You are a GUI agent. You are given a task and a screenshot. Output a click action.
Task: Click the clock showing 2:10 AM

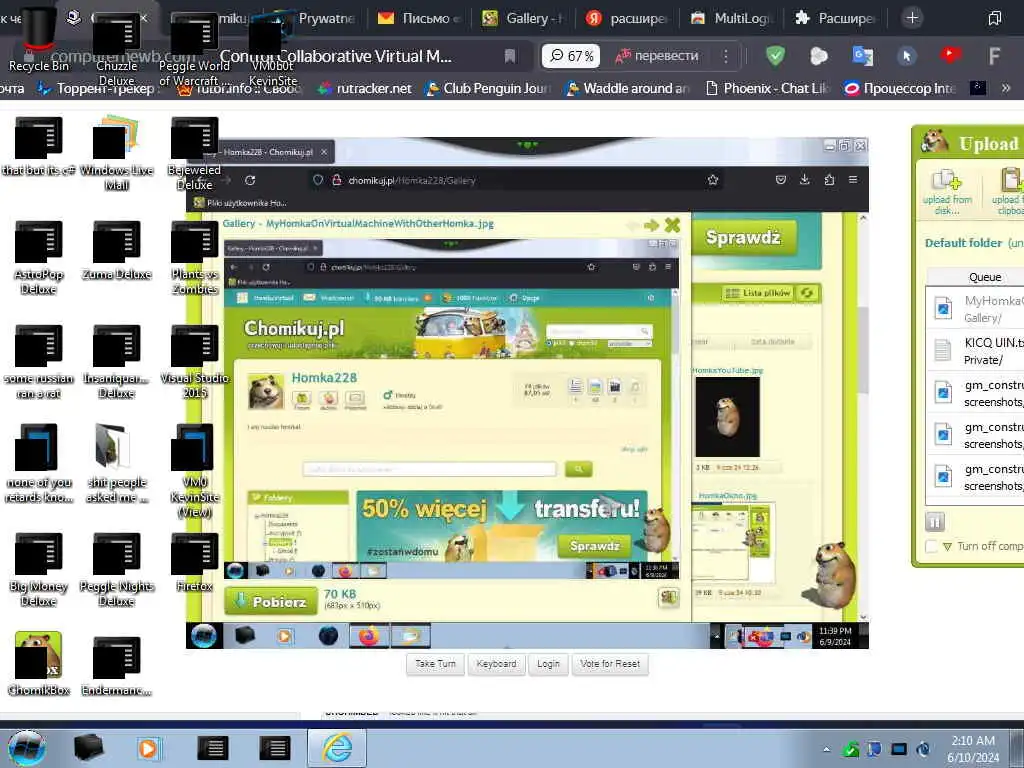coord(973,749)
